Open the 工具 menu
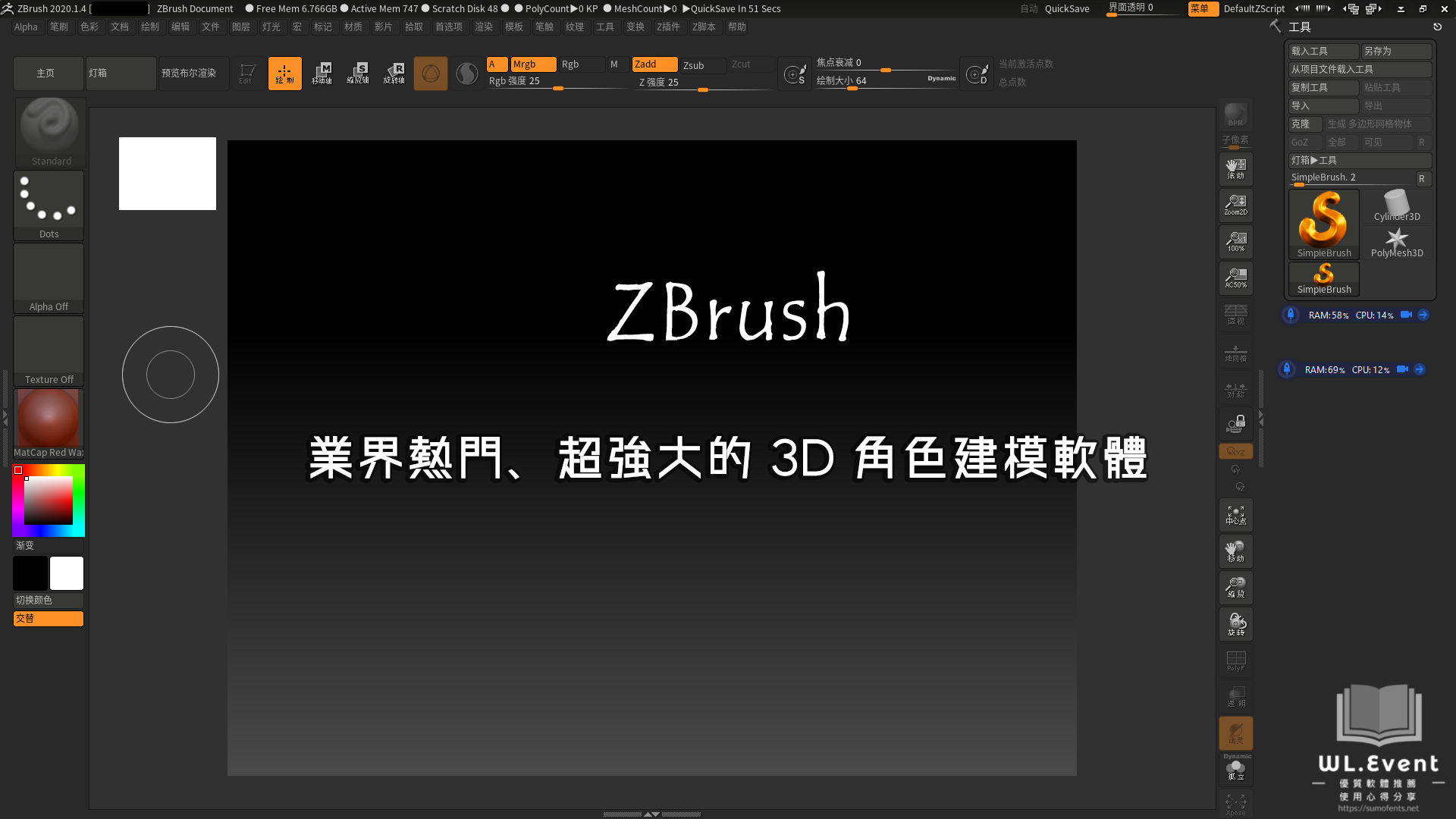Image resolution: width=1456 pixels, height=819 pixels. [x=604, y=27]
